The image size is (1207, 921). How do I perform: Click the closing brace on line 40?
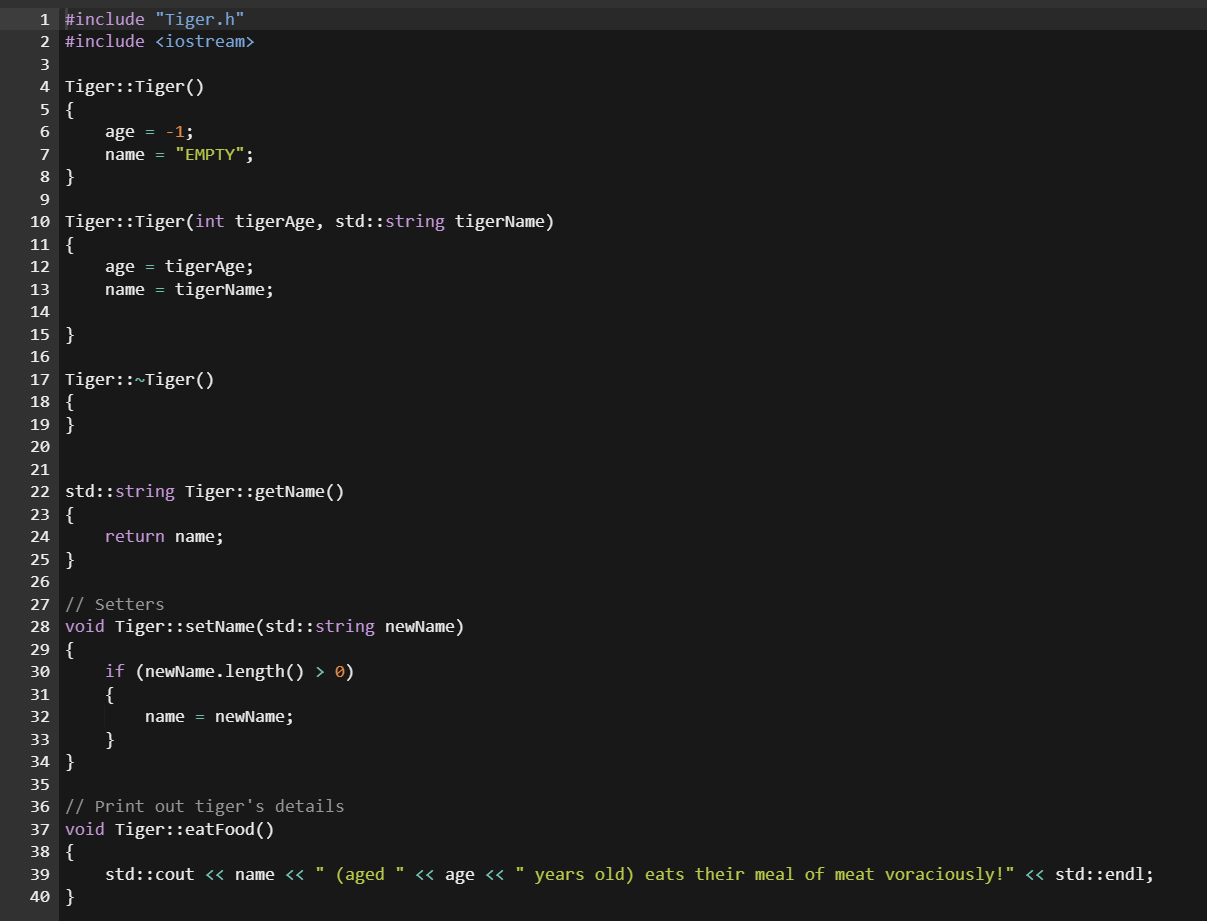[68, 896]
